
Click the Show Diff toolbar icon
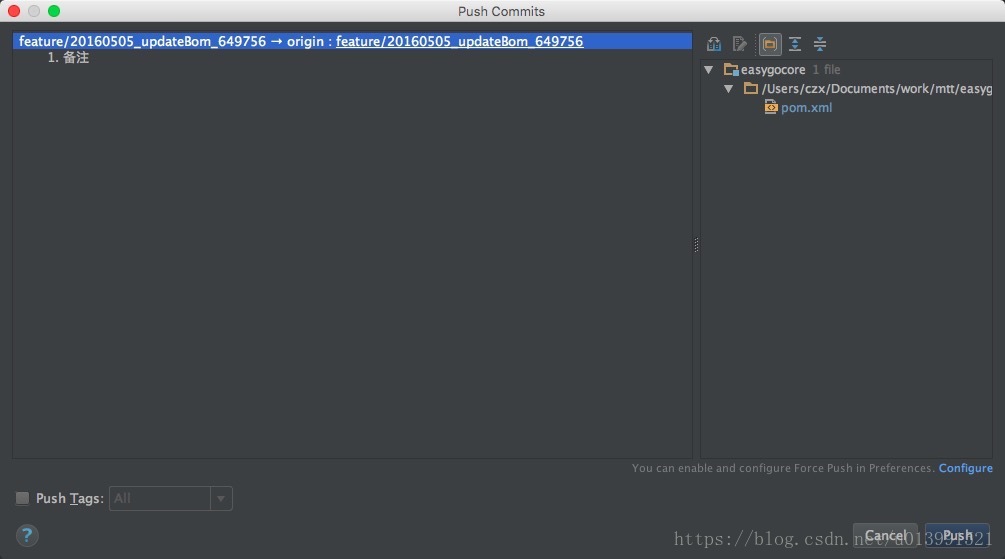pyautogui.click(x=714, y=44)
